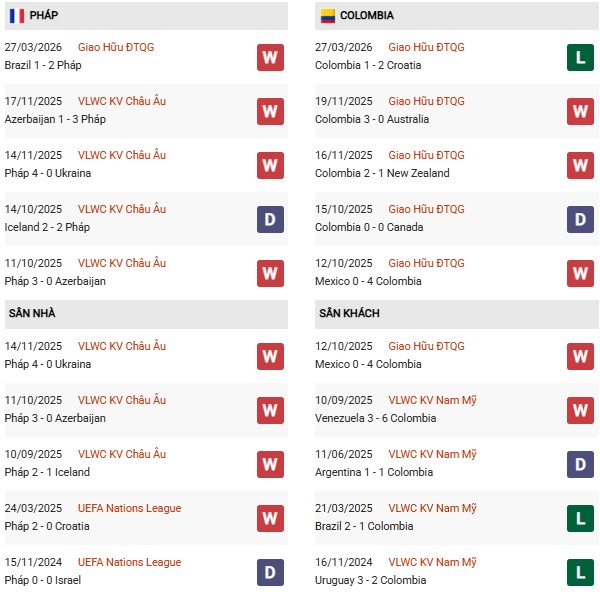
Task: Select the PHÁP team header
Action: pos(43,16)
